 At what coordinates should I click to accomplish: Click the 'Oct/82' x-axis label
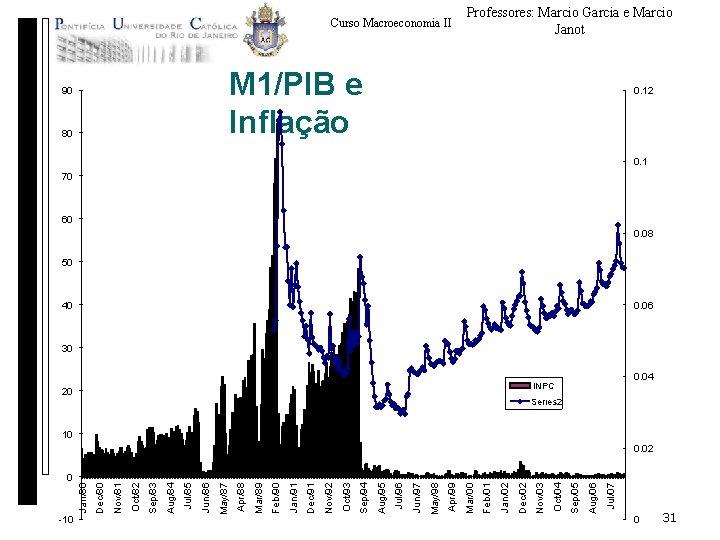coord(135,497)
